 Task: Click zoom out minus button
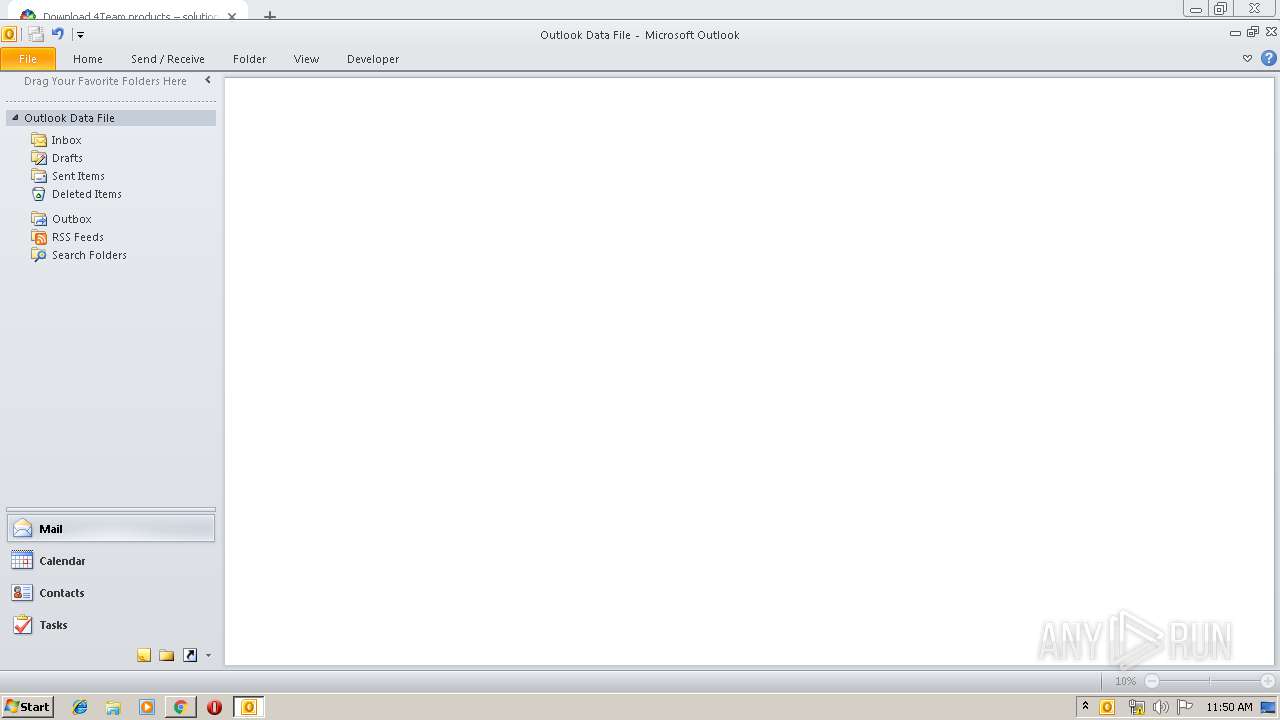1152,681
